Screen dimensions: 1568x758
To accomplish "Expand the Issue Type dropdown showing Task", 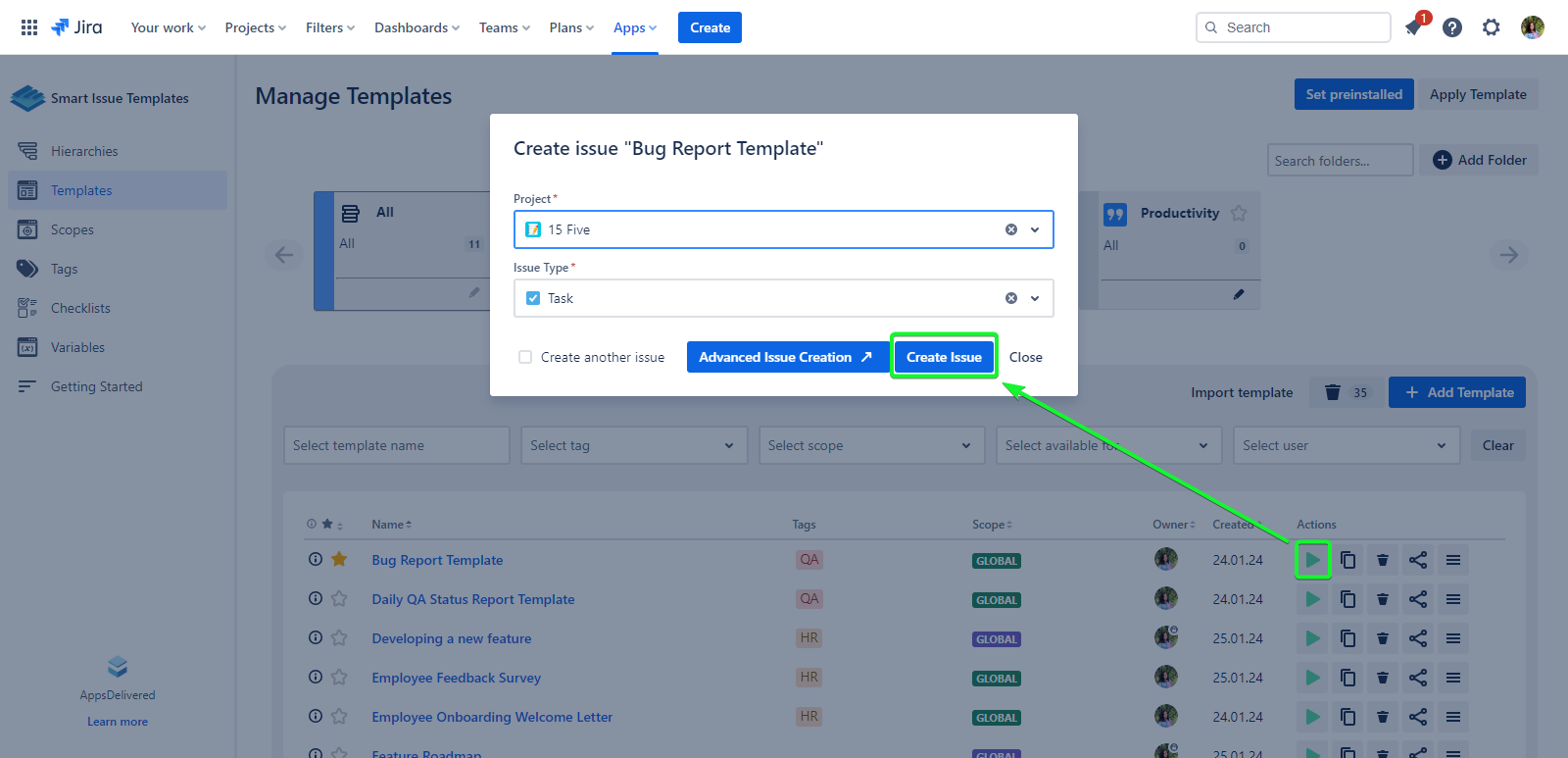I will point(1035,298).
